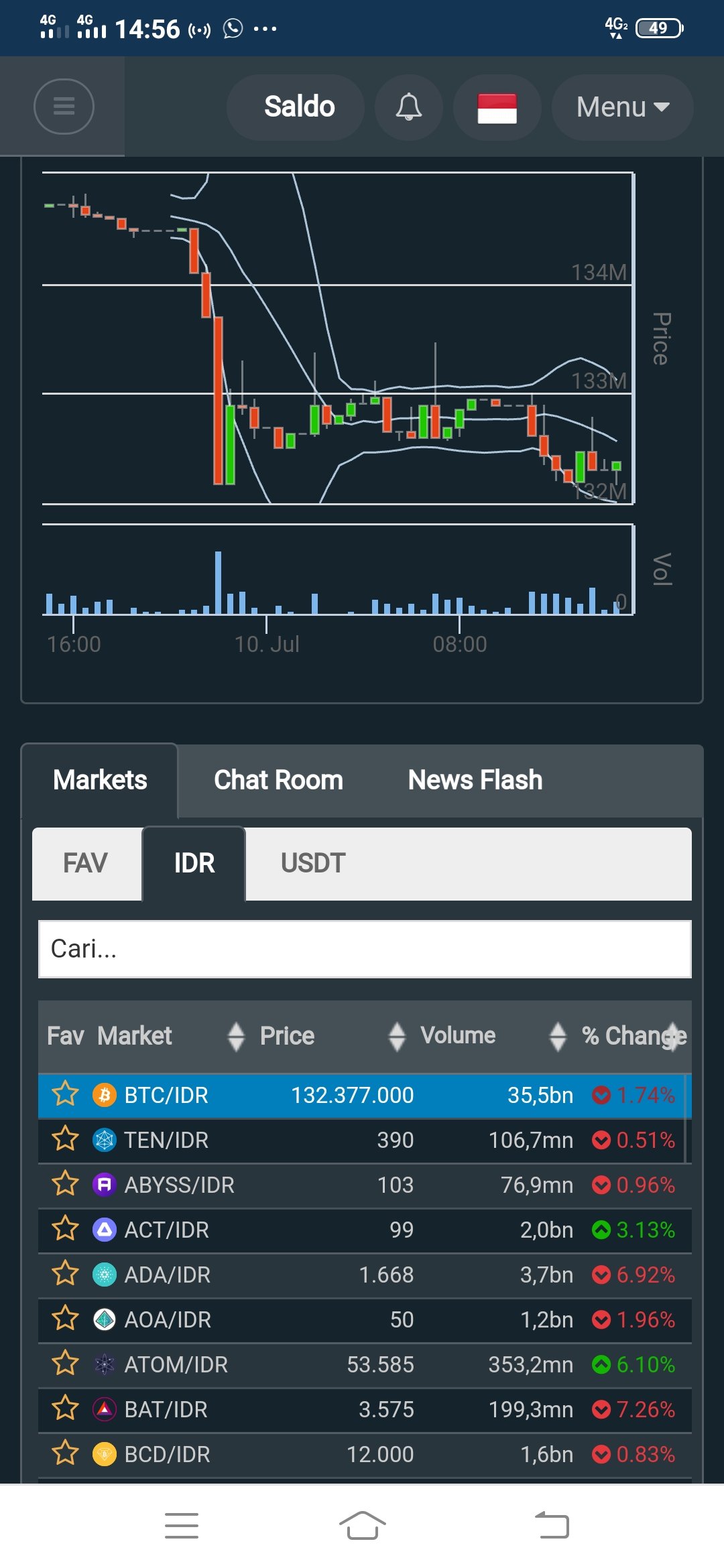The width and height of the screenshot is (724, 1568).
Task: Tap the Android home navigation icon
Action: [x=362, y=1526]
